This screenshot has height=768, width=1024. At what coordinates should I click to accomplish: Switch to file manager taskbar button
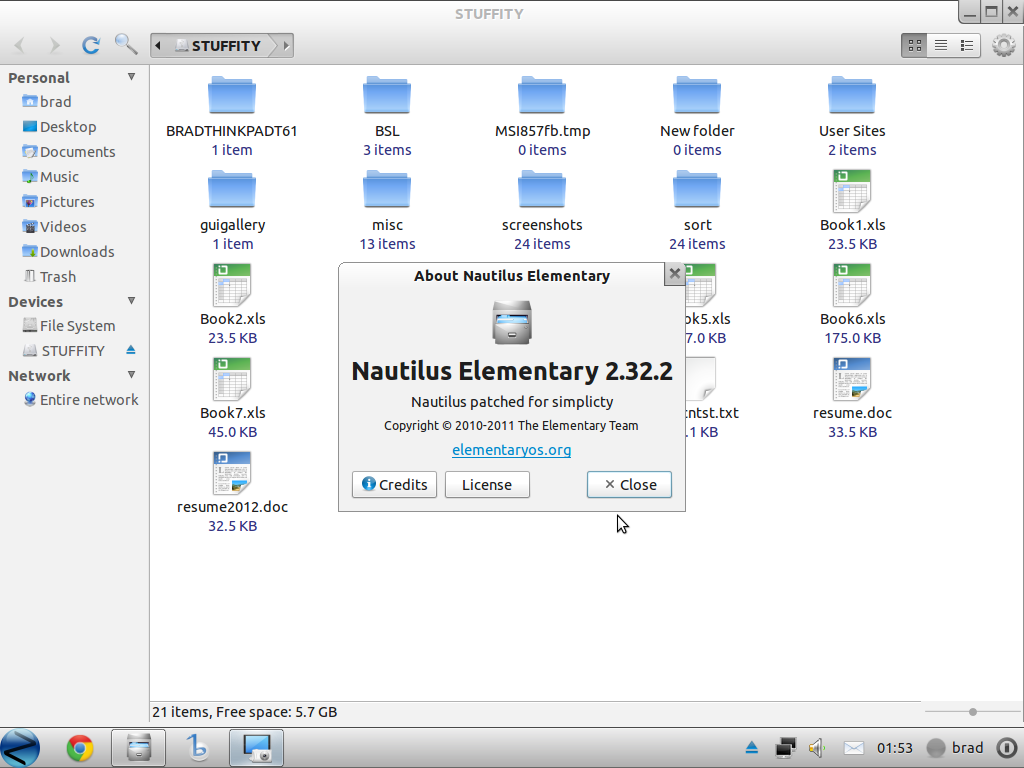[x=138, y=748]
